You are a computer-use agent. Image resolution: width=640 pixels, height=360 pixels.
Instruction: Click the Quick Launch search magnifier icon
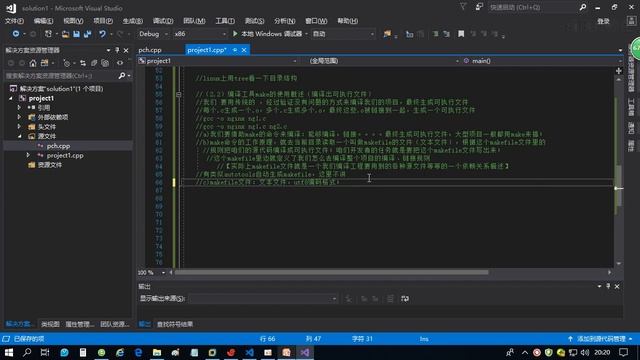coord(583,7)
